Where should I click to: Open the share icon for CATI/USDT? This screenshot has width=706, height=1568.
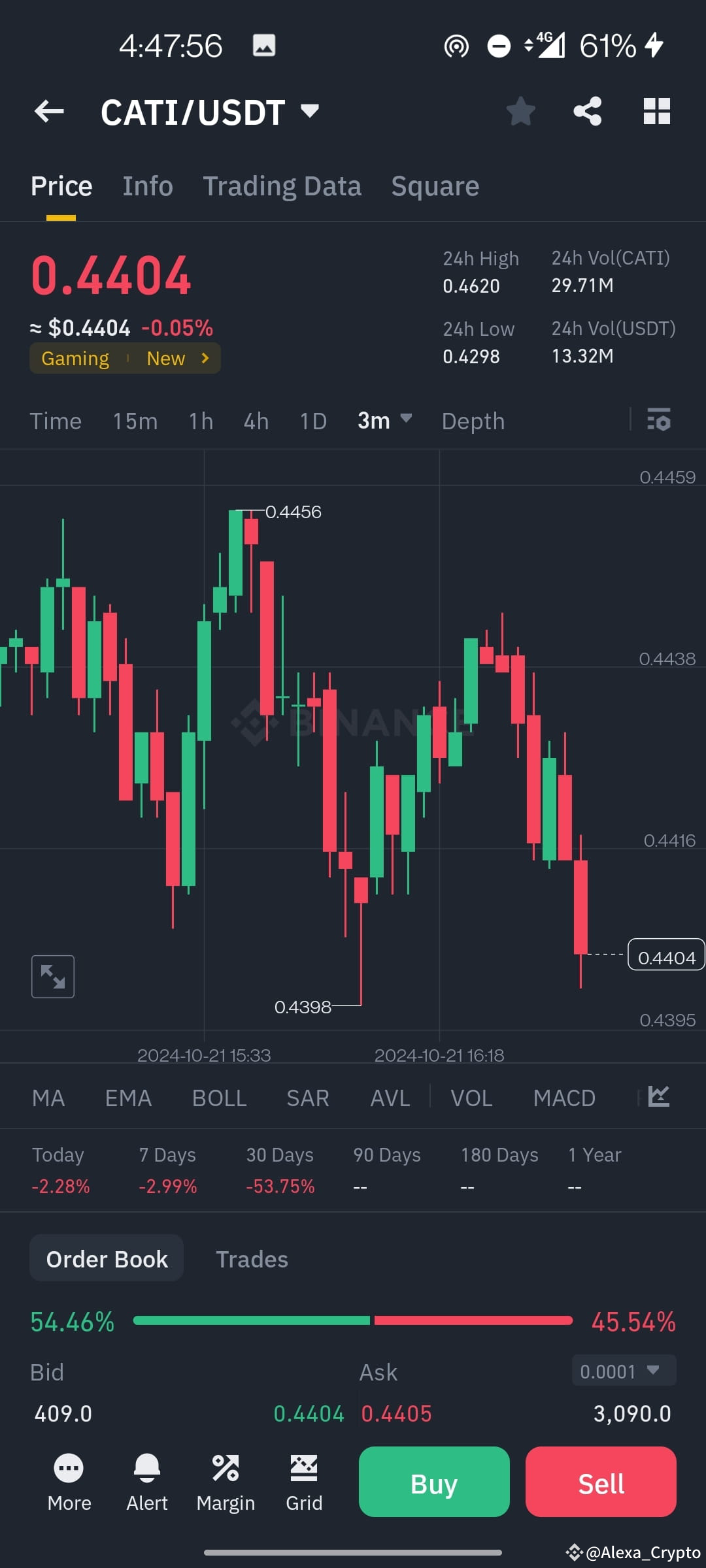point(587,111)
